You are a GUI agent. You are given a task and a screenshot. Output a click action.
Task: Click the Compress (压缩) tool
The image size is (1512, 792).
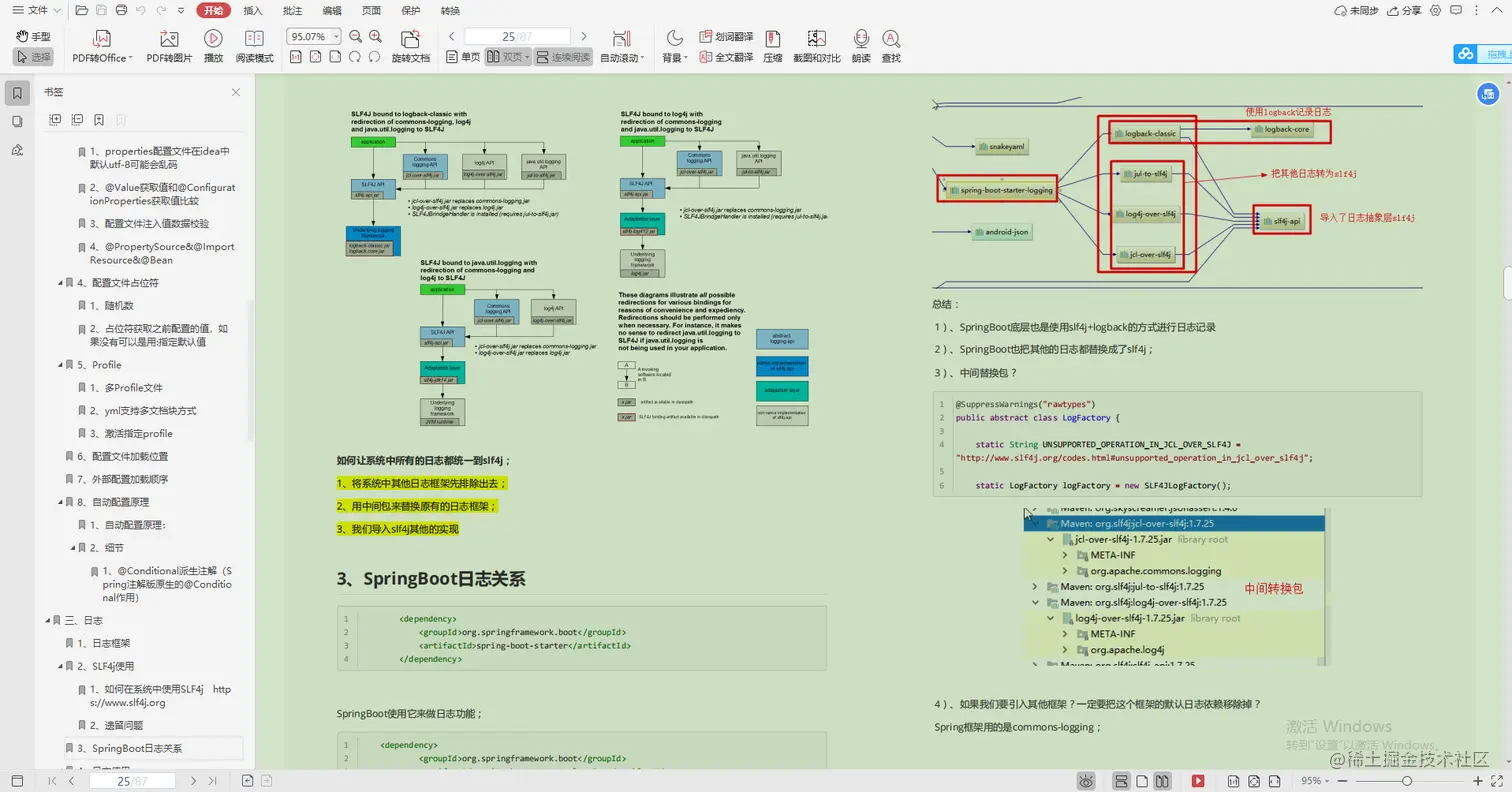pos(773,47)
